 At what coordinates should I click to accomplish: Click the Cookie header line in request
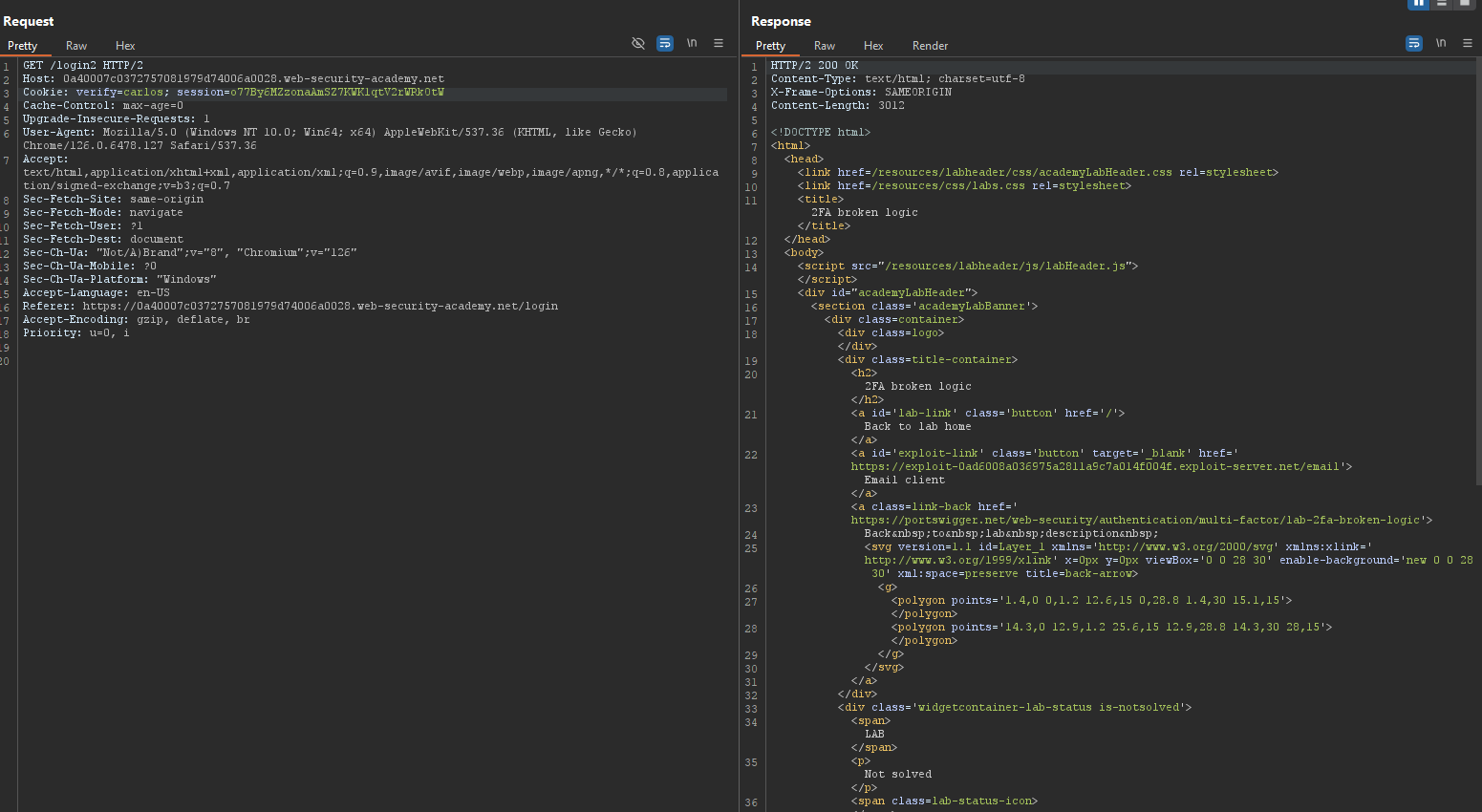tap(233, 93)
